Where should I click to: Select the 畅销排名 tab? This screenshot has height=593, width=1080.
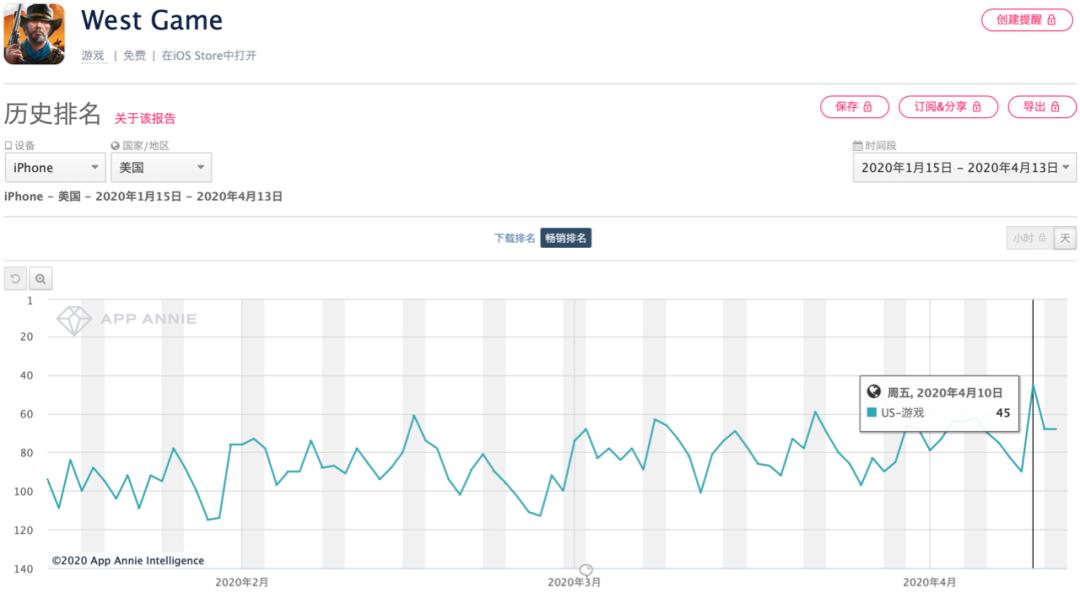(566, 238)
